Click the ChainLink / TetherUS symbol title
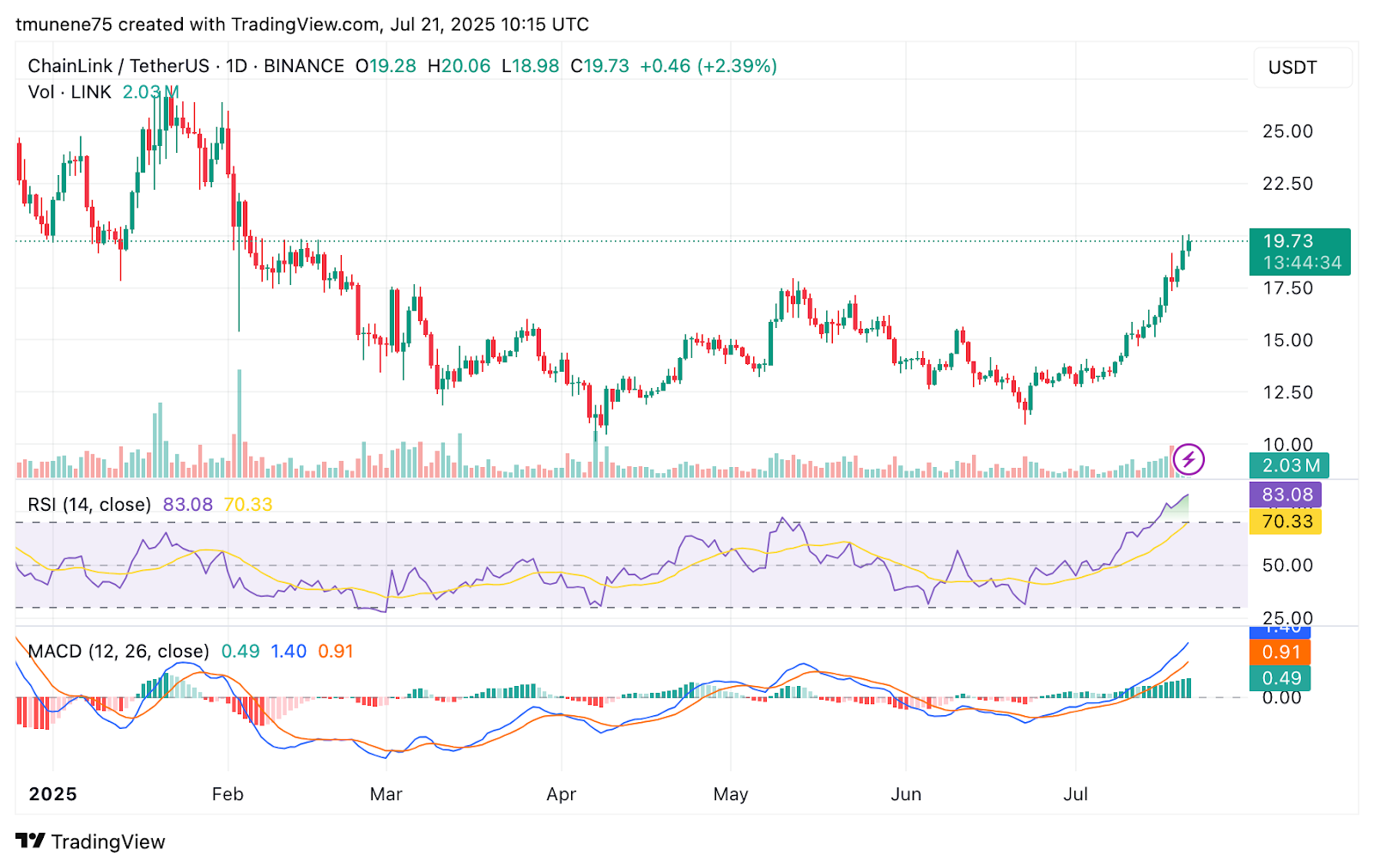1374x868 pixels. pos(119,66)
